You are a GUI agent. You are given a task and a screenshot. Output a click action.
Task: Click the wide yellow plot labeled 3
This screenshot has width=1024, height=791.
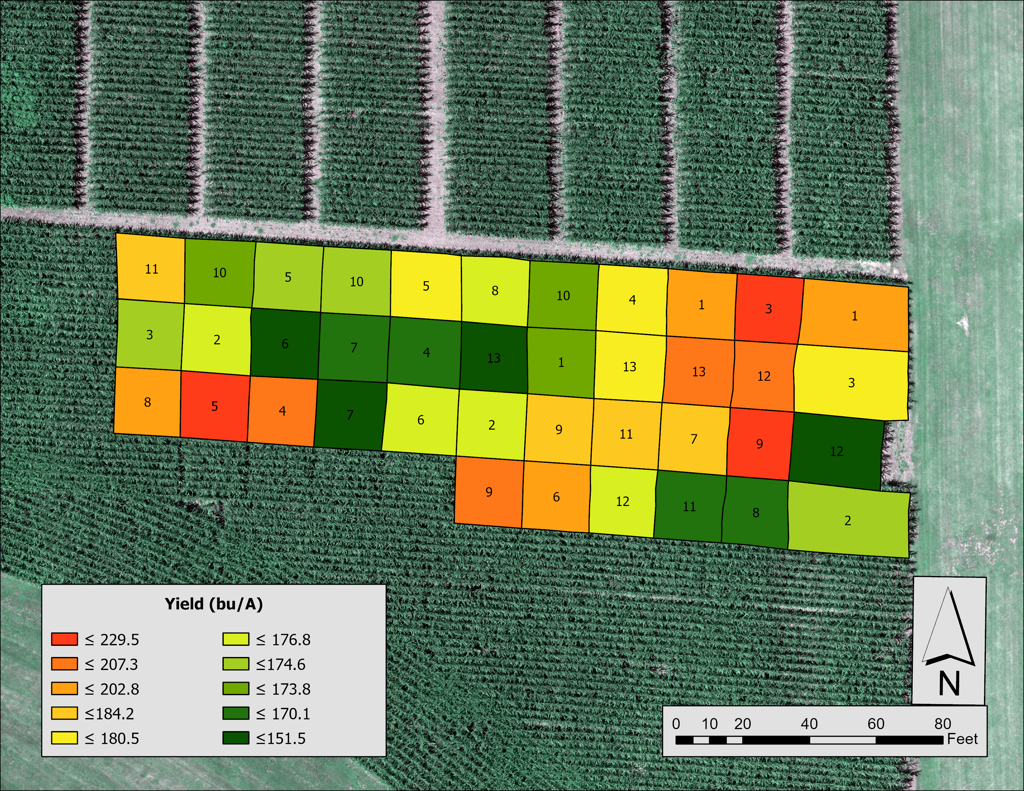point(851,382)
